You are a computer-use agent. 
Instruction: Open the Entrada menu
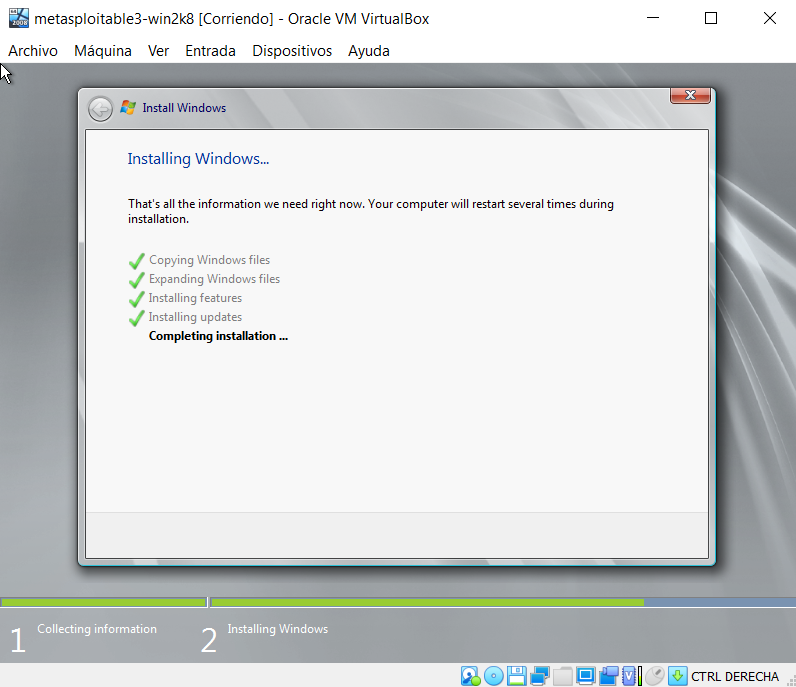click(x=210, y=51)
